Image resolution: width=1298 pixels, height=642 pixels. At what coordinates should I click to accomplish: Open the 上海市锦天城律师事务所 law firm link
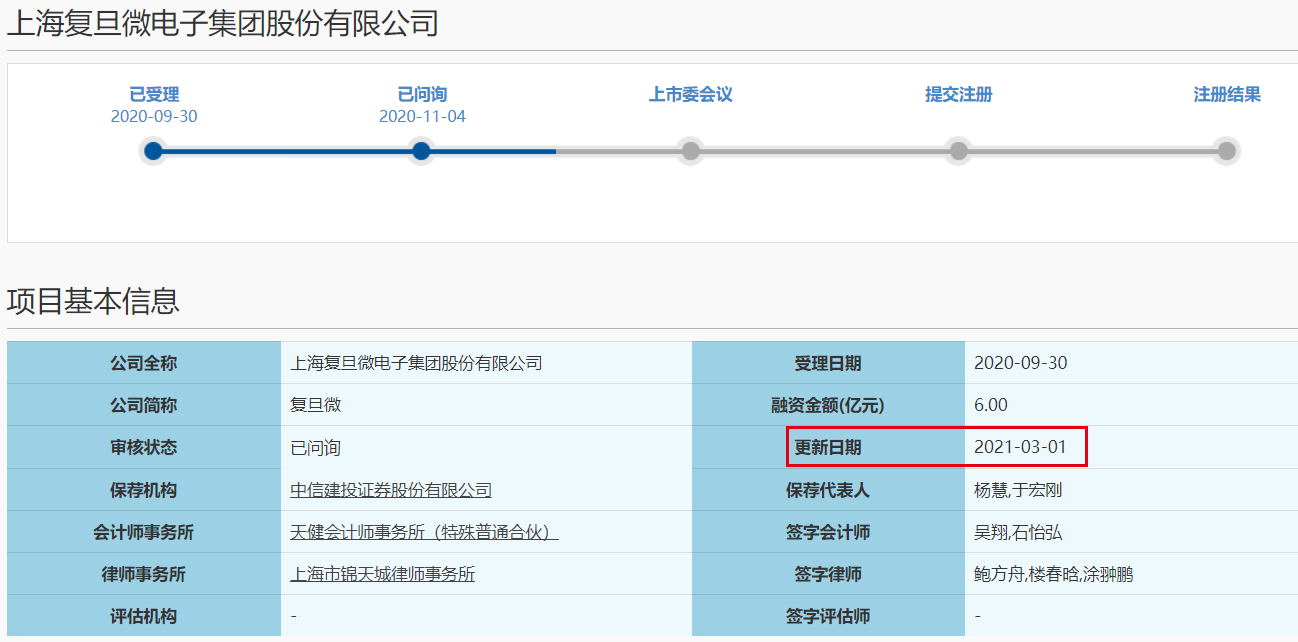click(x=383, y=574)
